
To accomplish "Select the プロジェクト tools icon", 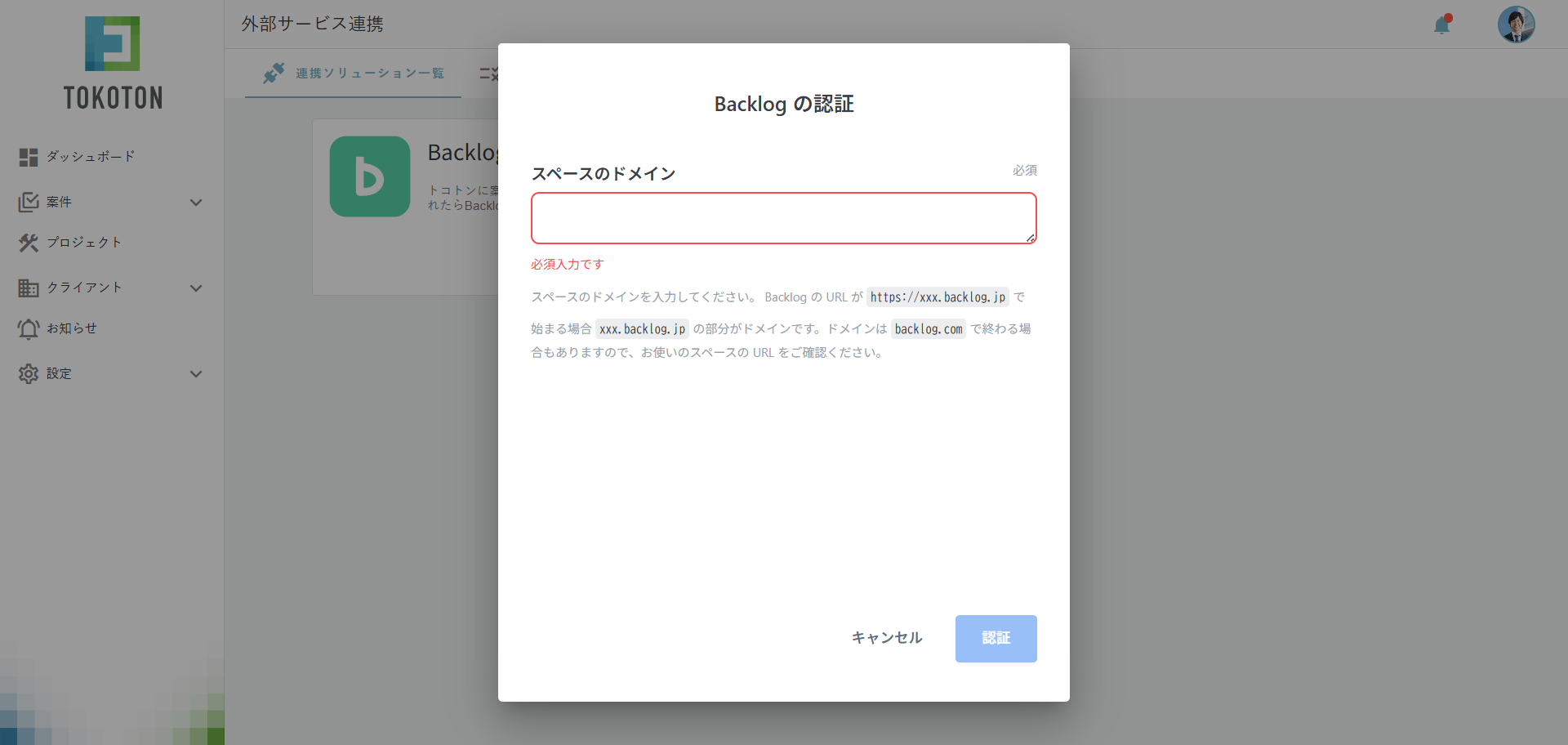I will click(x=29, y=243).
